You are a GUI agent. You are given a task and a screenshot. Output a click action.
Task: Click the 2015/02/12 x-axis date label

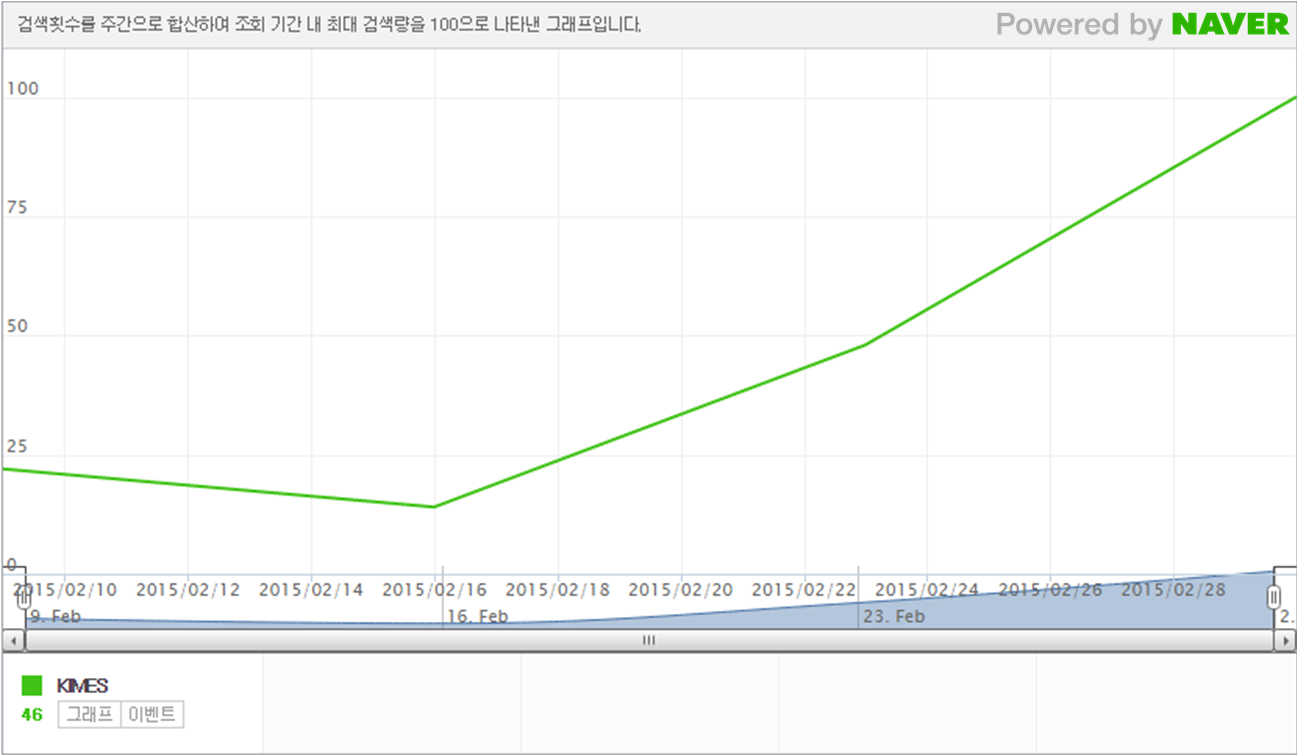pos(188,590)
